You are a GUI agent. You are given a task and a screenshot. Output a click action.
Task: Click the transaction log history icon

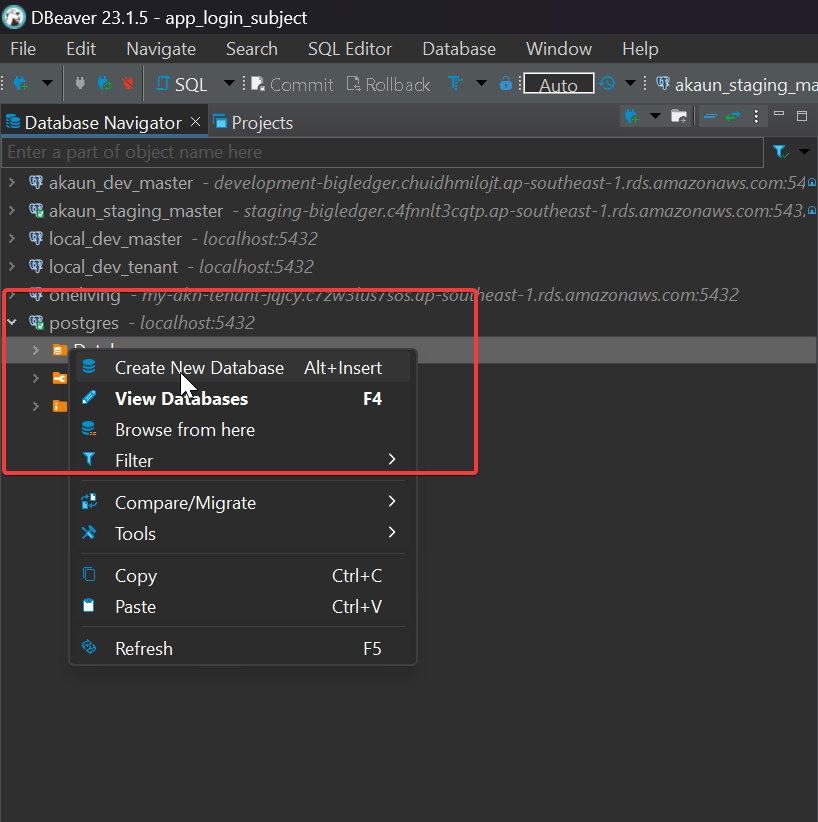[607, 83]
